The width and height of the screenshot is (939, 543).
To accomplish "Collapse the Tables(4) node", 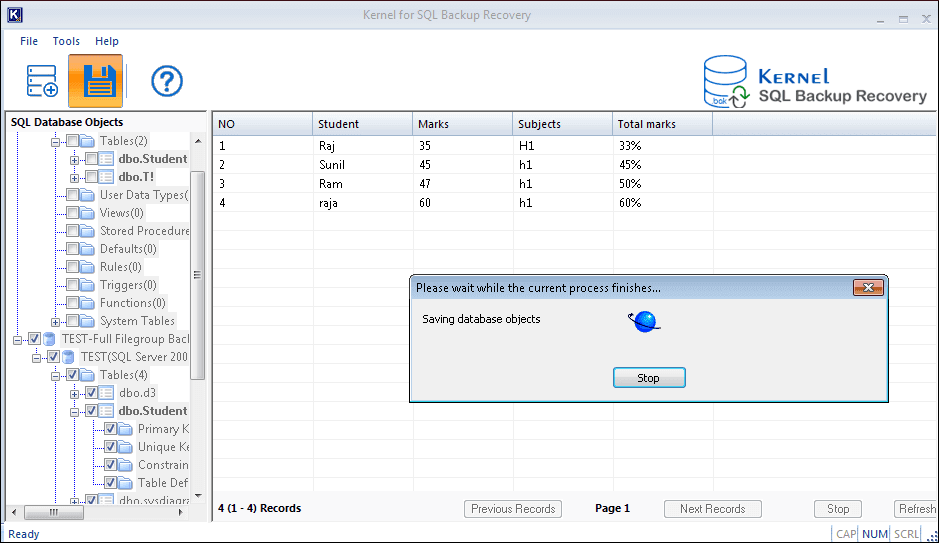I will tap(55, 376).
